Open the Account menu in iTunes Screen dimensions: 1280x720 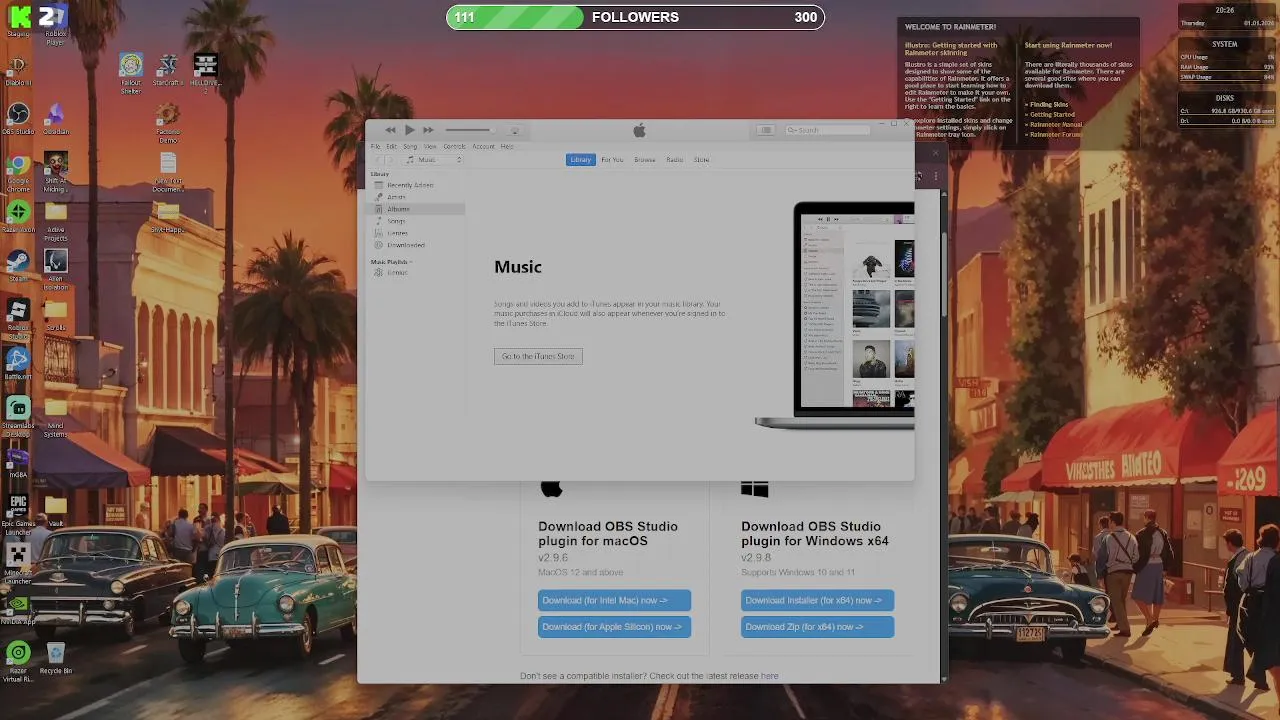[x=483, y=147]
